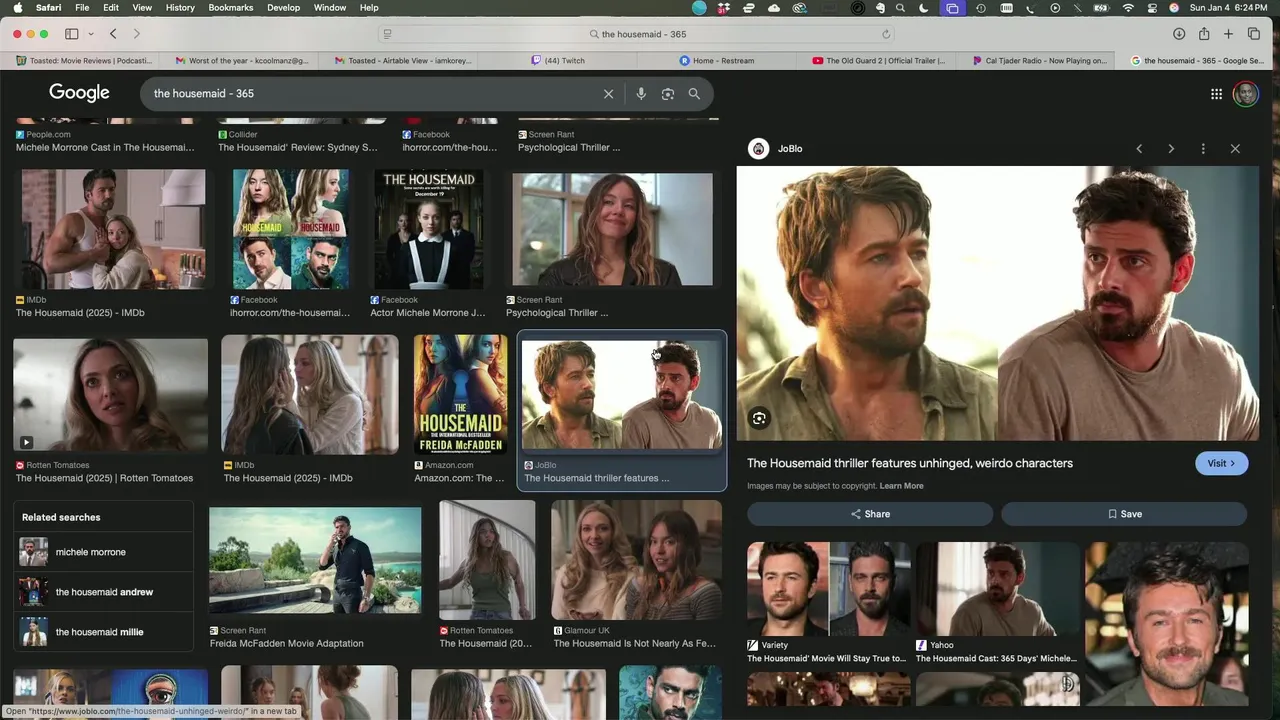Open IMDb kitchen scene thumbnail

click(x=113, y=229)
